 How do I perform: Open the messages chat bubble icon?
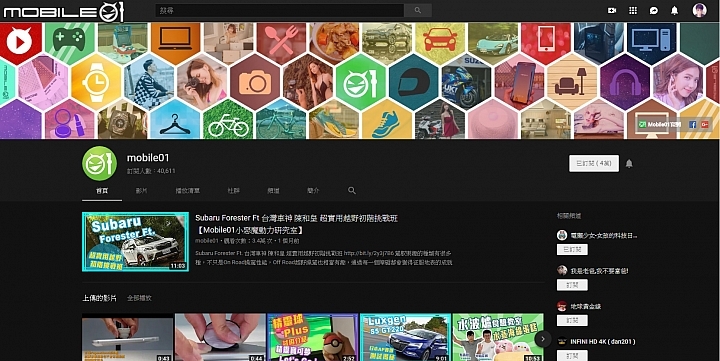(653, 11)
